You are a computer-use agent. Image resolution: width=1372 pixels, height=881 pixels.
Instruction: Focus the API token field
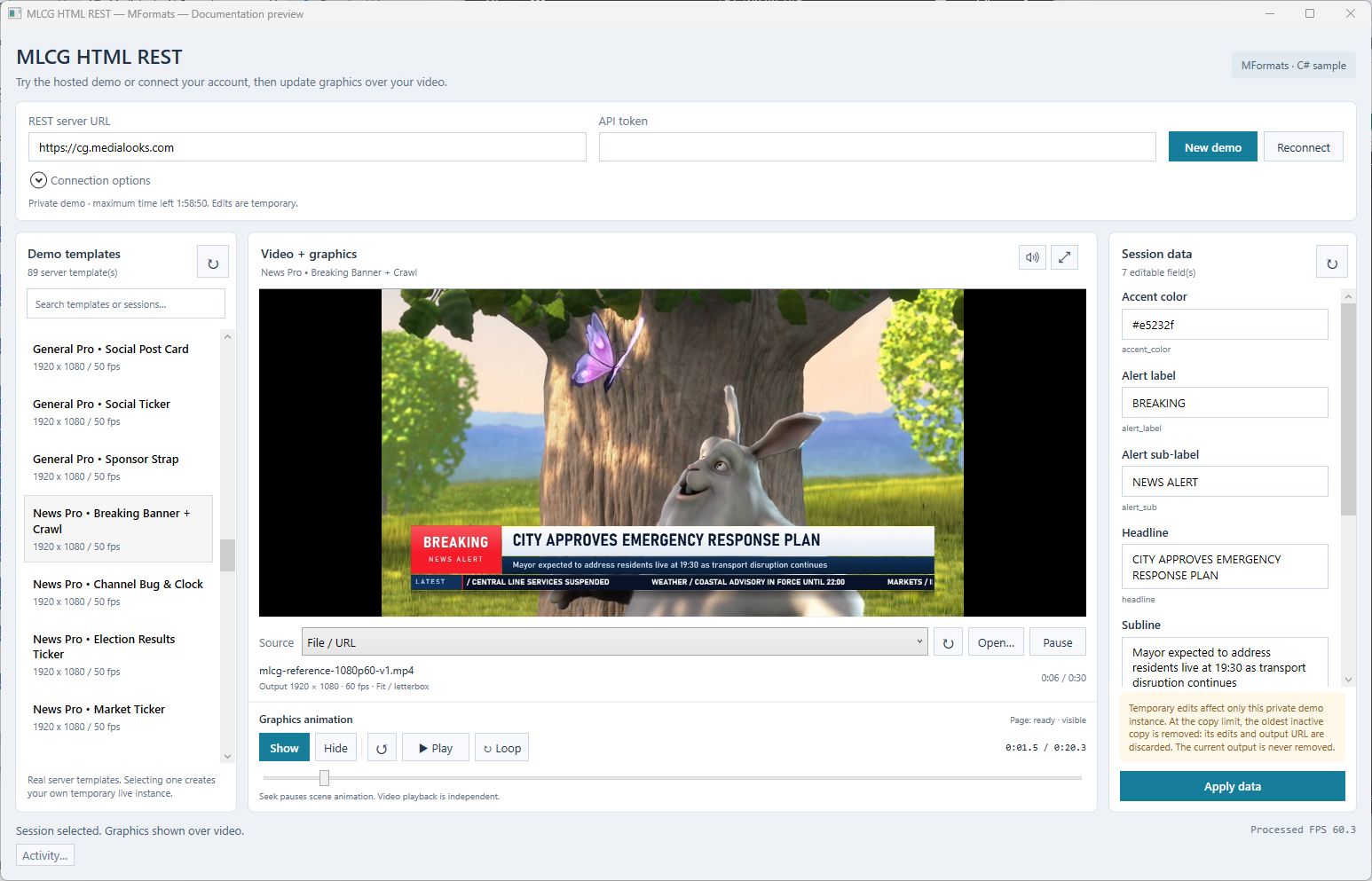(877, 147)
